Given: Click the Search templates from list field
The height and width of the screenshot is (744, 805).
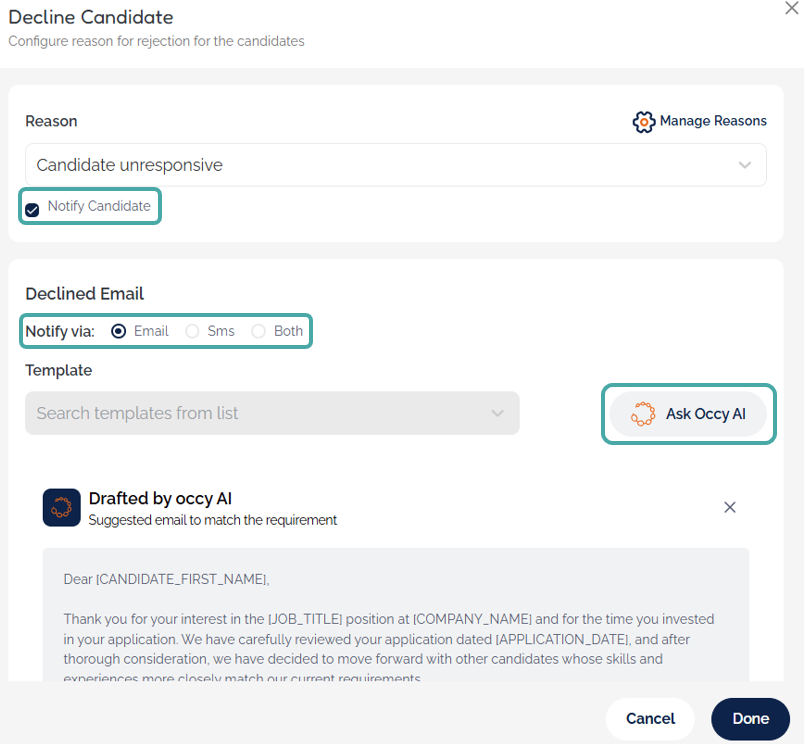Looking at the screenshot, I should (x=250, y=413).
